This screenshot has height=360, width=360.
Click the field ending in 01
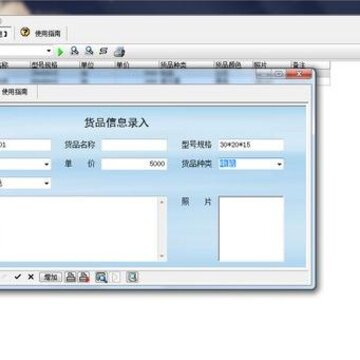tap(25, 145)
